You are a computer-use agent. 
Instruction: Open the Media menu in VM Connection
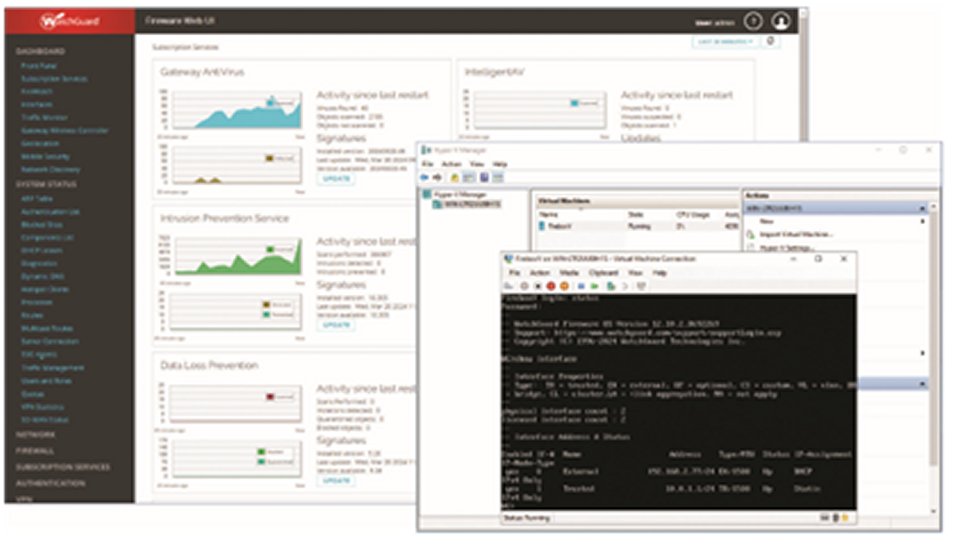[569, 273]
